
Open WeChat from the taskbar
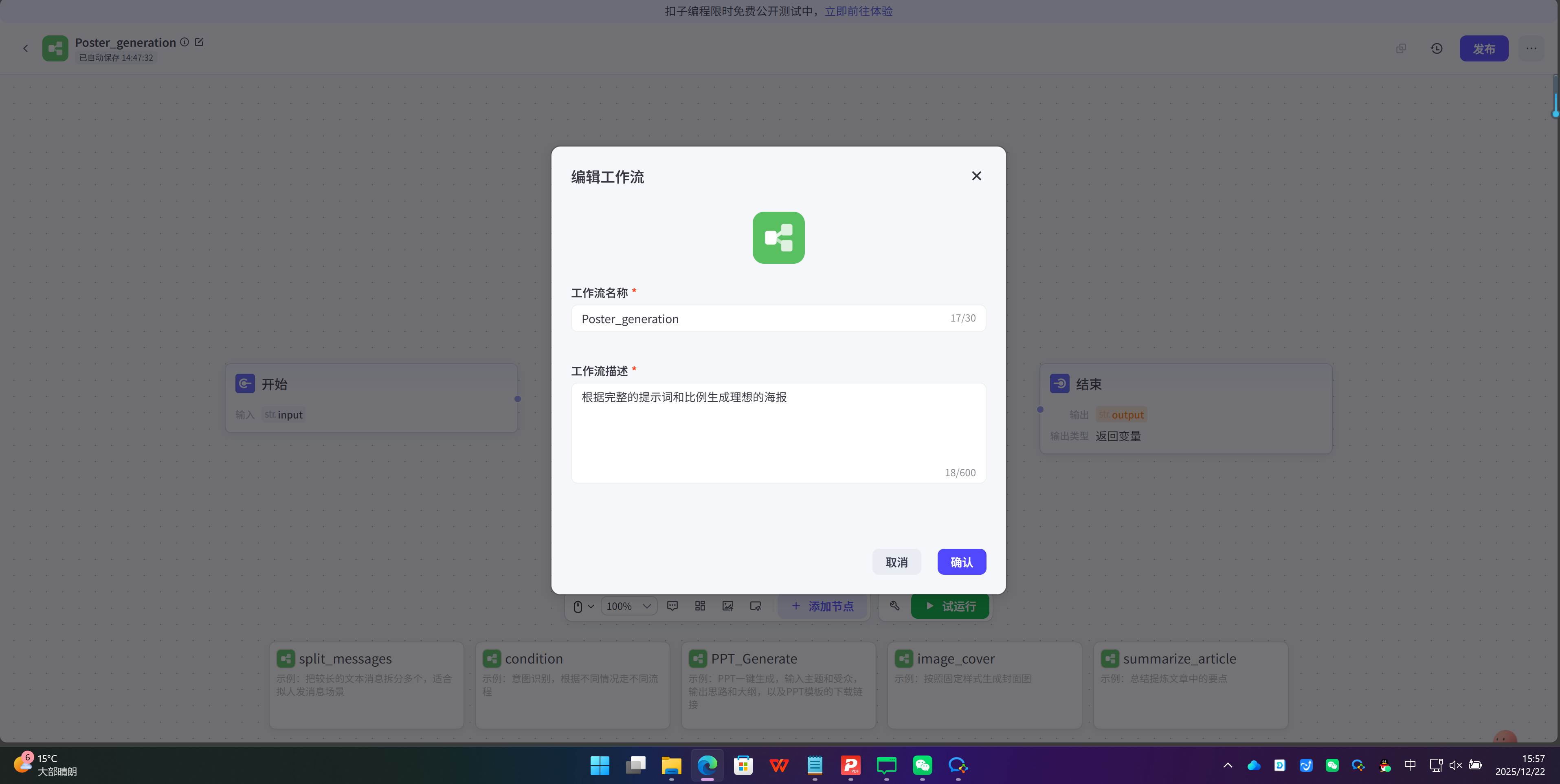coord(922,765)
